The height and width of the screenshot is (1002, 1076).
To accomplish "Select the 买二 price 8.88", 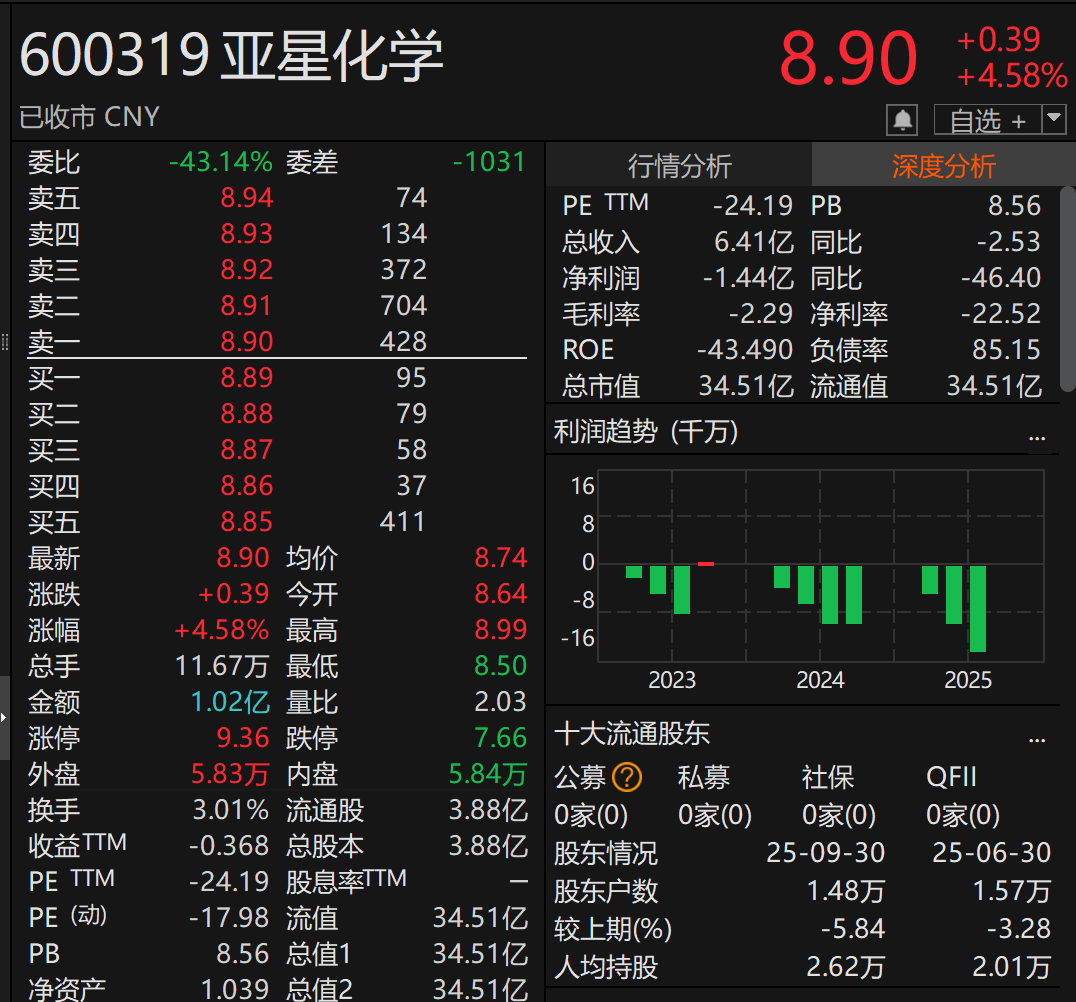I will point(246,413).
